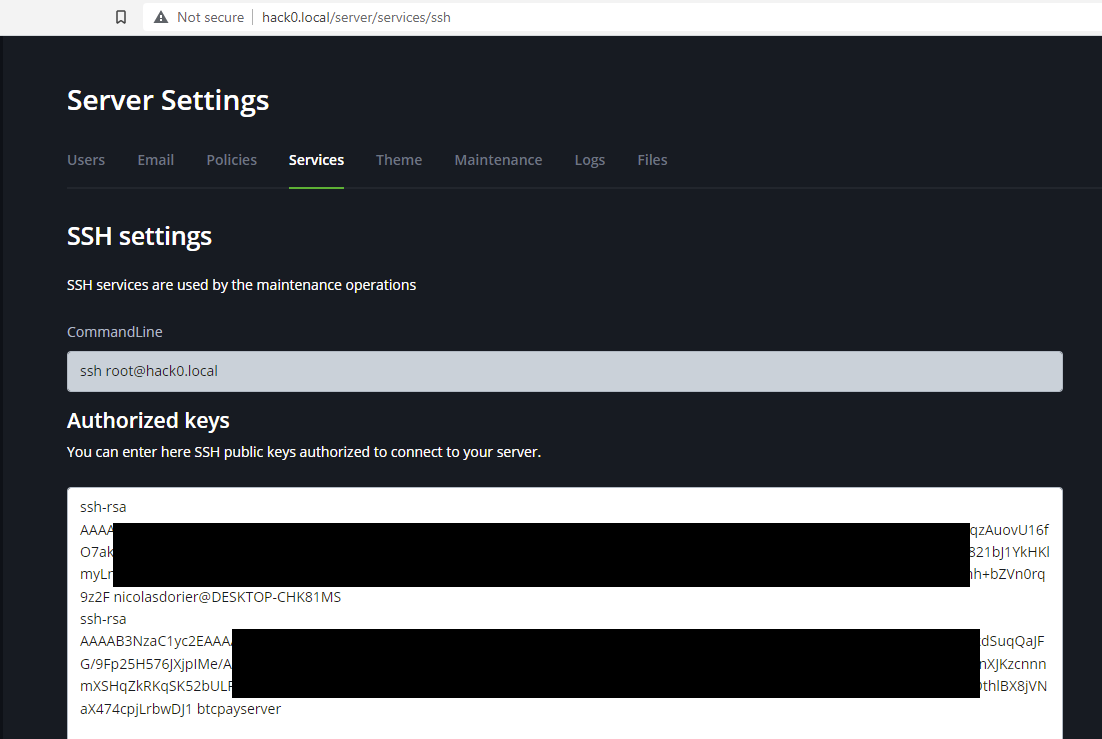
Task: Switch to the Maintenance tab
Action: coord(498,160)
